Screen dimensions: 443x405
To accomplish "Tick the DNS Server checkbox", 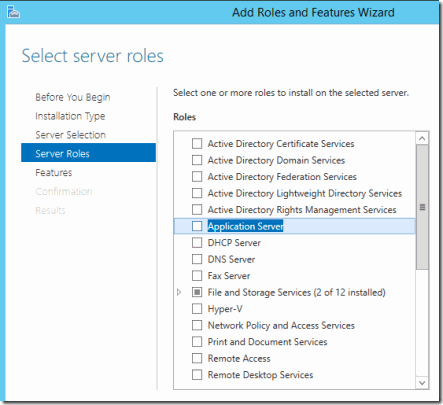I will click(x=197, y=259).
